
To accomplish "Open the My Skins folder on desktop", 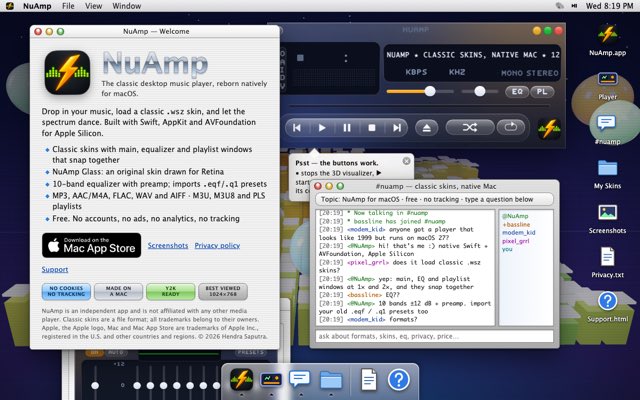I will pos(607,174).
